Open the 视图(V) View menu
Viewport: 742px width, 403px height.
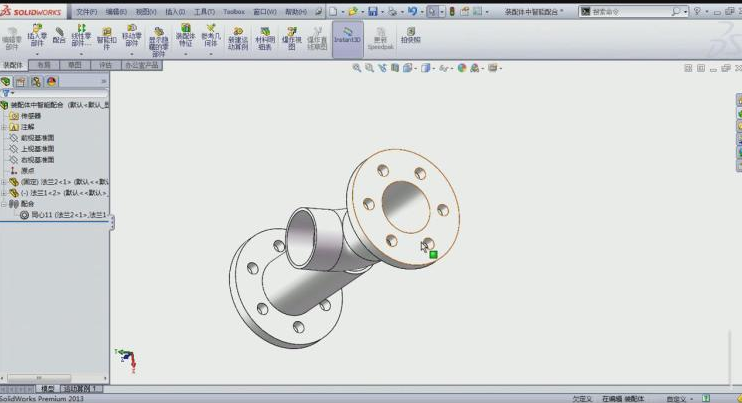tap(146, 11)
